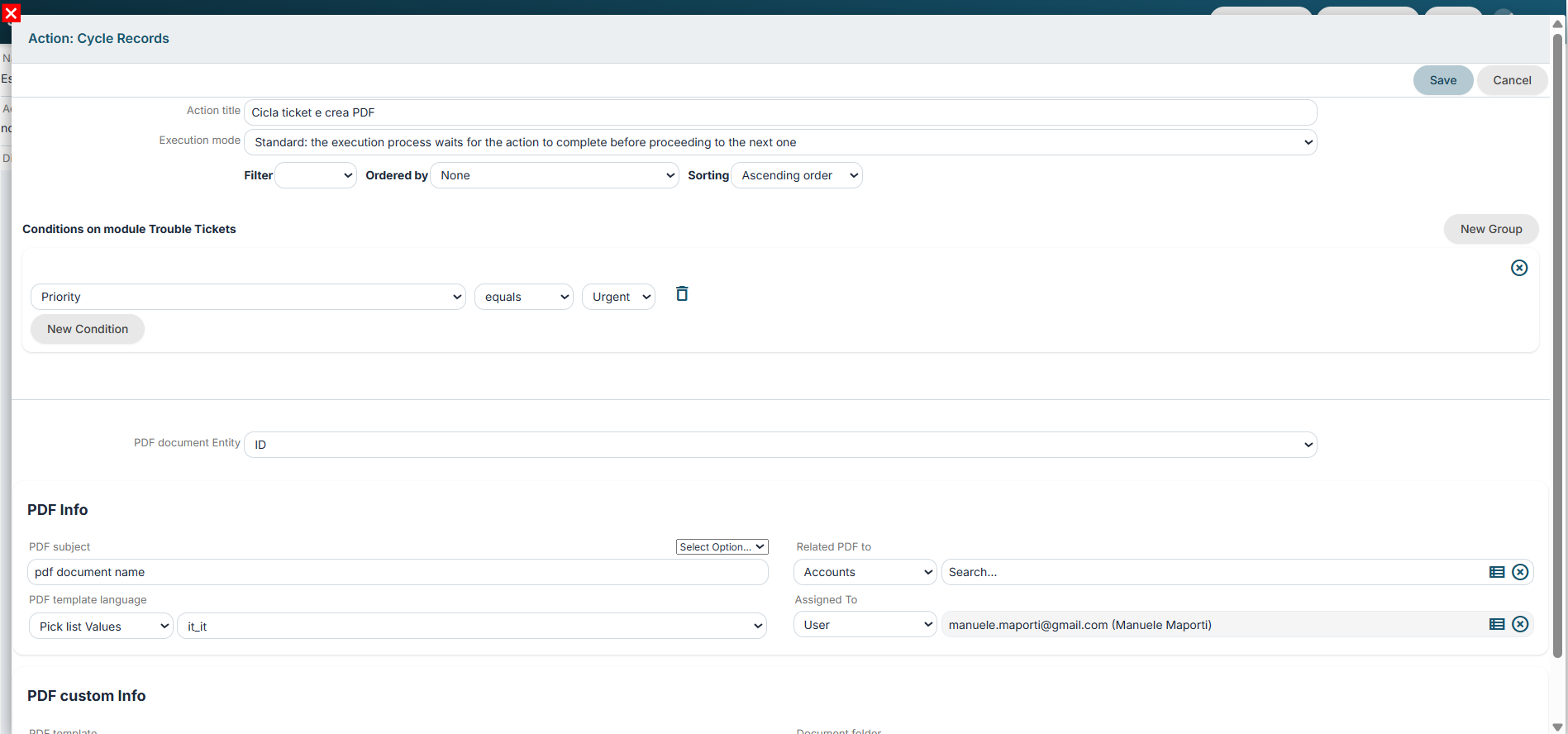Open the Filter dropdown
The image size is (1568, 734).
coord(316,175)
